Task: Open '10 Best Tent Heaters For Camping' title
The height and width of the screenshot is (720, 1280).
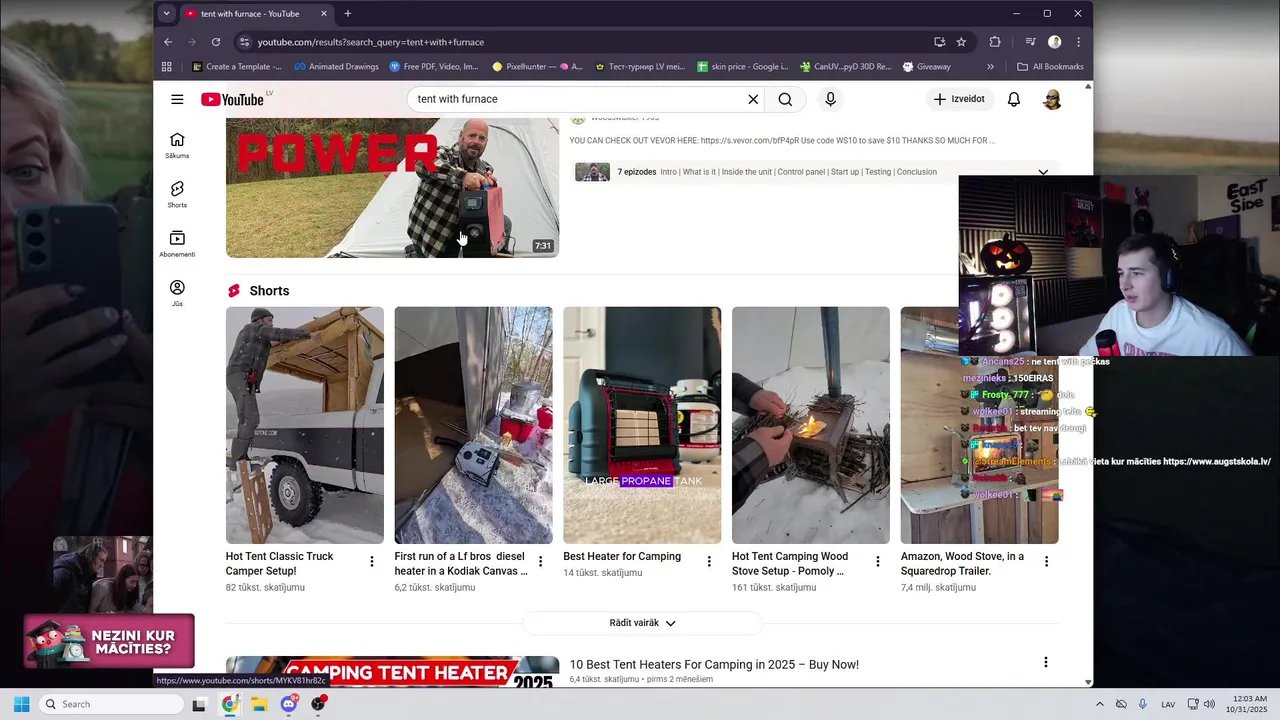Action: click(714, 664)
